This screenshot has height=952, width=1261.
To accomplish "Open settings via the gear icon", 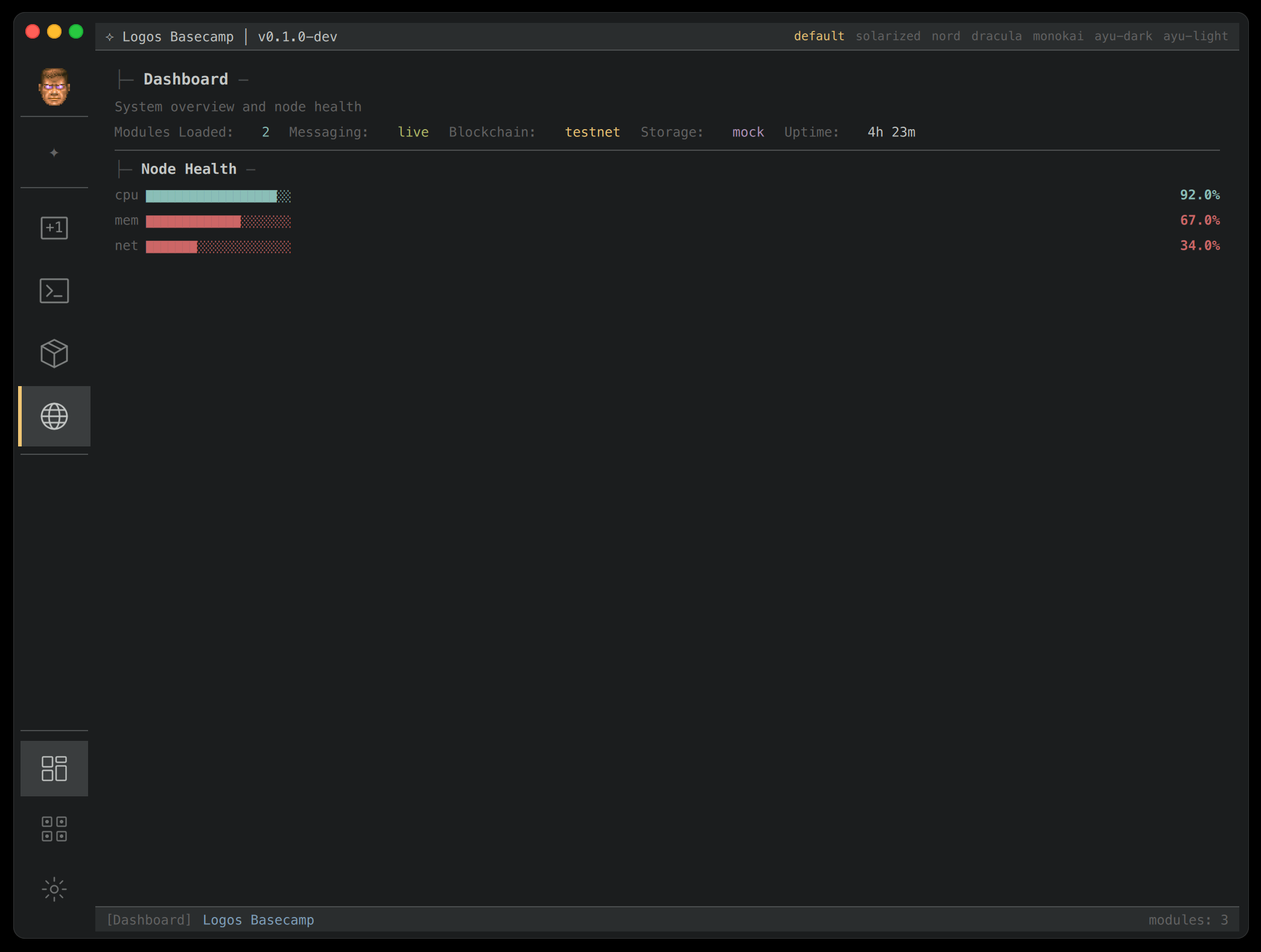I will (x=54, y=889).
